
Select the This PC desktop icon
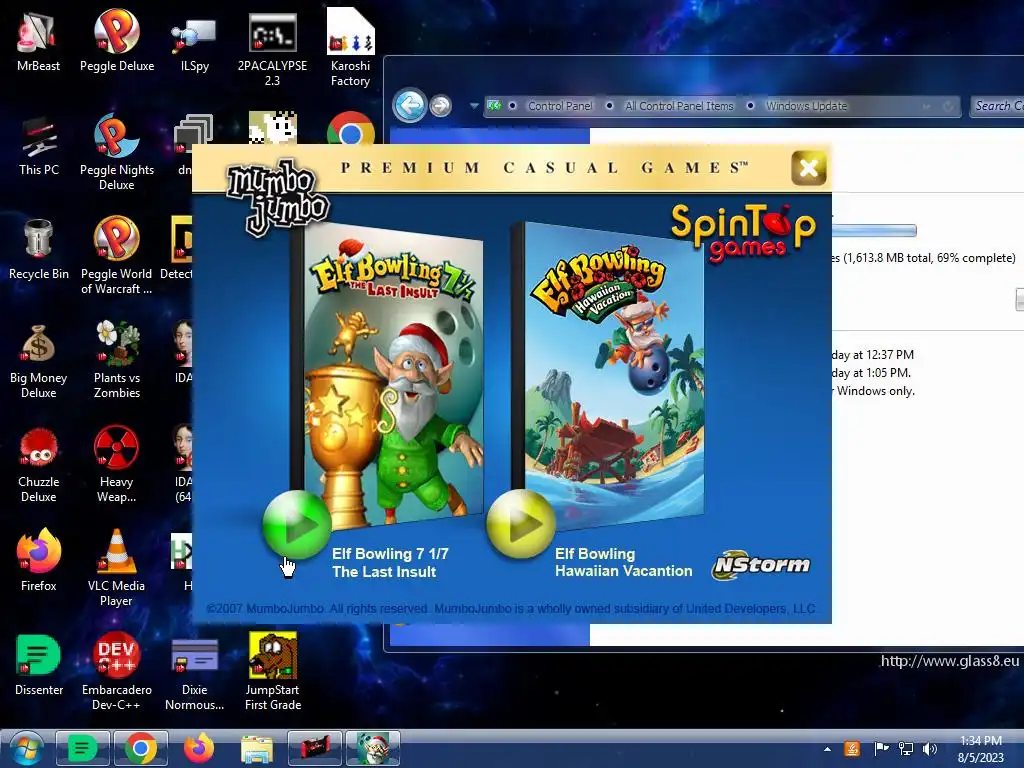pyautogui.click(x=39, y=145)
